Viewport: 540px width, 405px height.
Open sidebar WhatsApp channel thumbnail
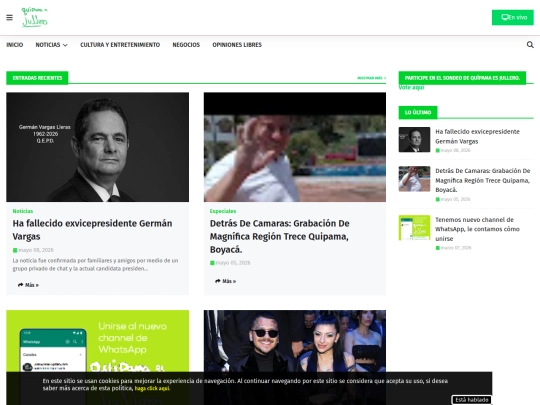(x=414, y=228)
